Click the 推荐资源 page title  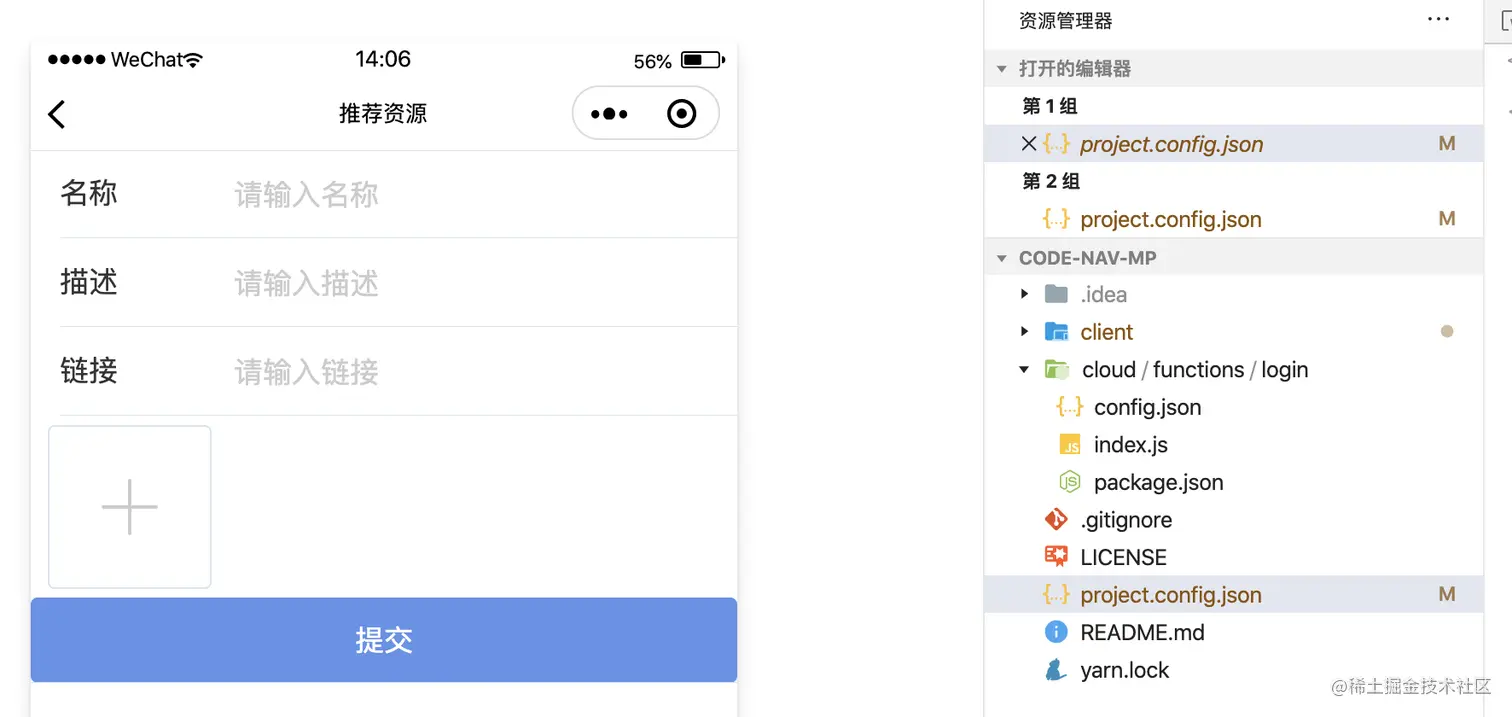(383, 113)
